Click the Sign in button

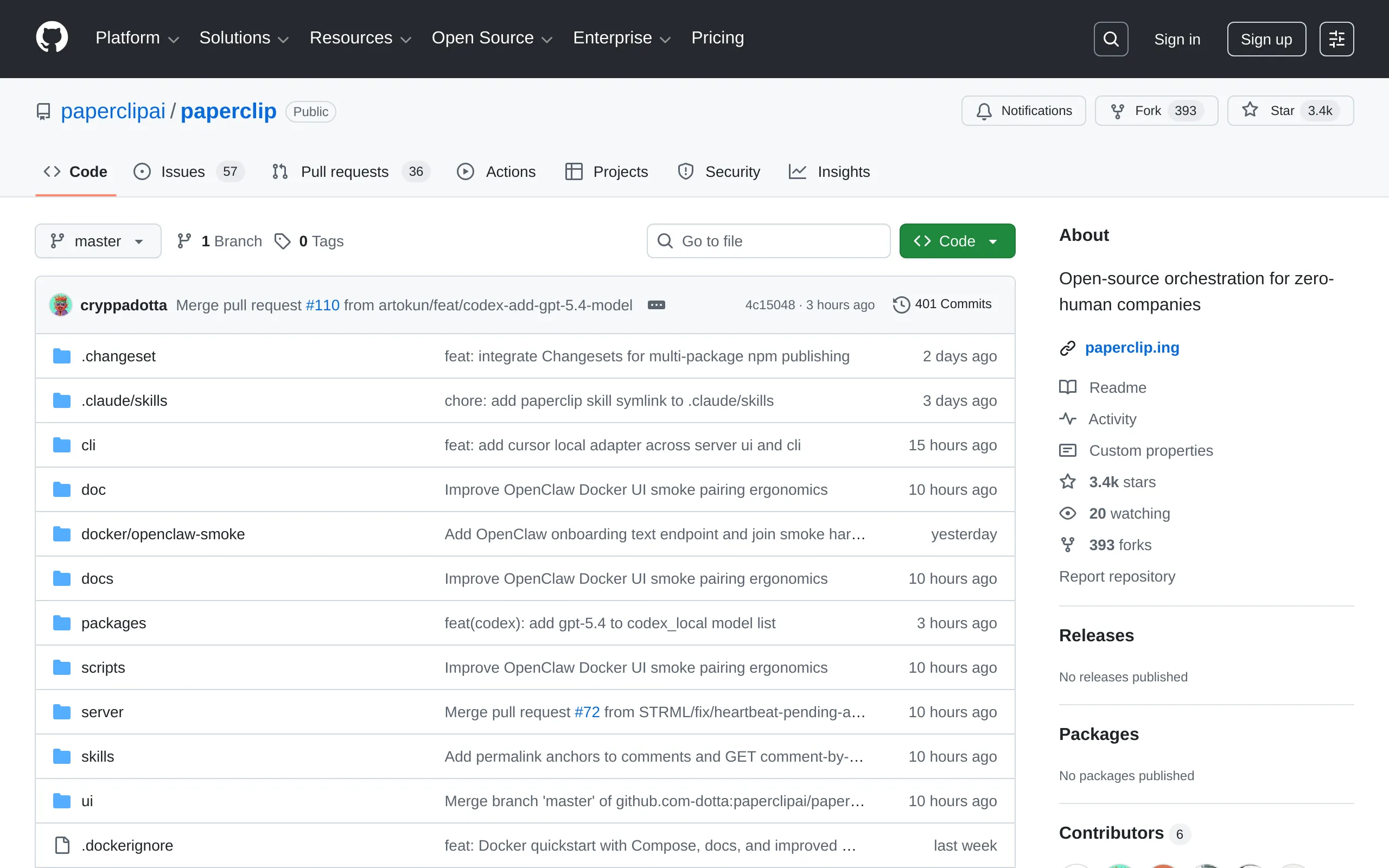[x=1177, y=39]
